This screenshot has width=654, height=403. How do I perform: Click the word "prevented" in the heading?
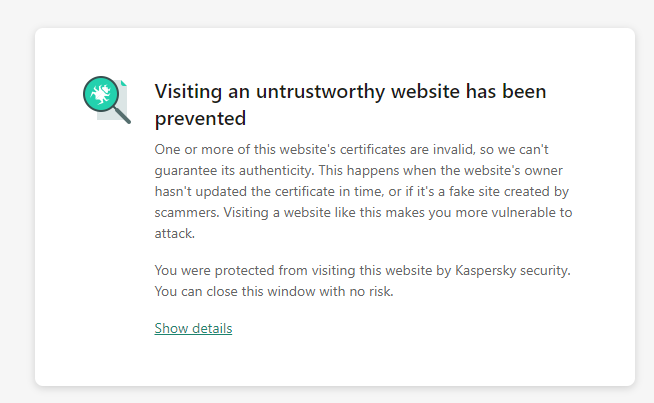[200, 118]
